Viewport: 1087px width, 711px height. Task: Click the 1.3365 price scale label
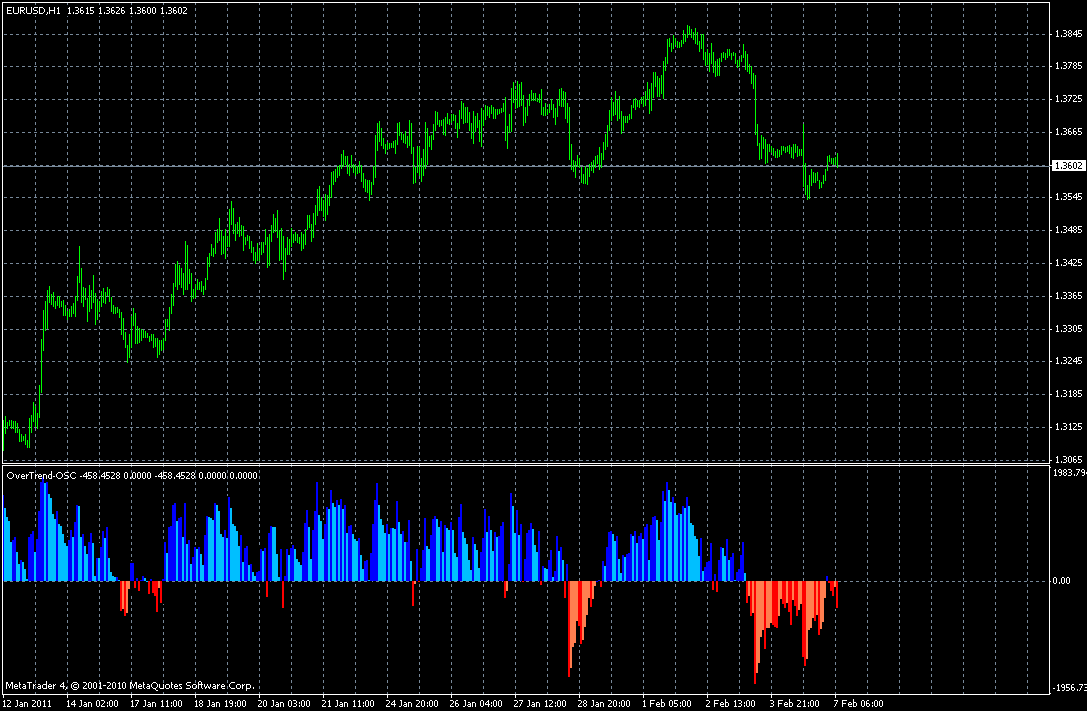pyautogui.click(x=1068, y=296)
